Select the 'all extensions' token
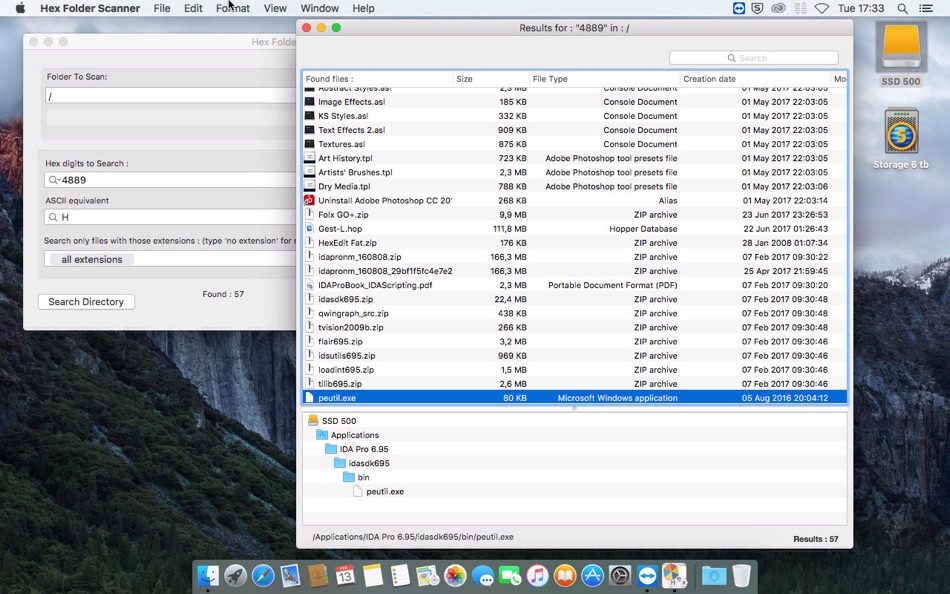This screenshot has height=594, width=950. pos(91,259)
